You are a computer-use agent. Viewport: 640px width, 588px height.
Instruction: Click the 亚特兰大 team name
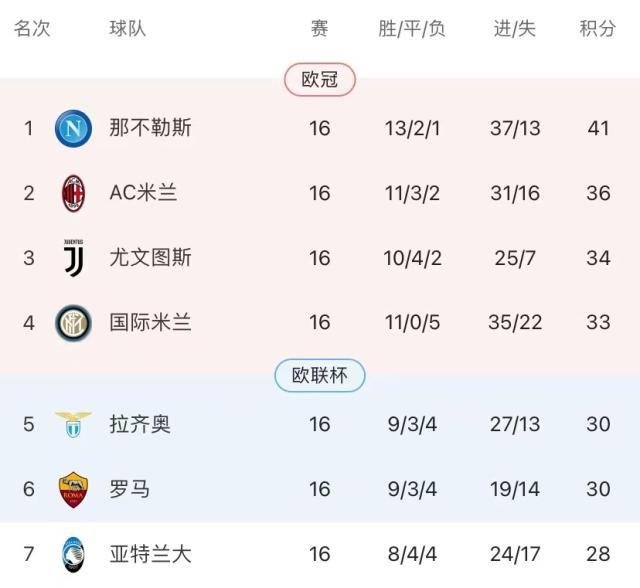(150, 554)
